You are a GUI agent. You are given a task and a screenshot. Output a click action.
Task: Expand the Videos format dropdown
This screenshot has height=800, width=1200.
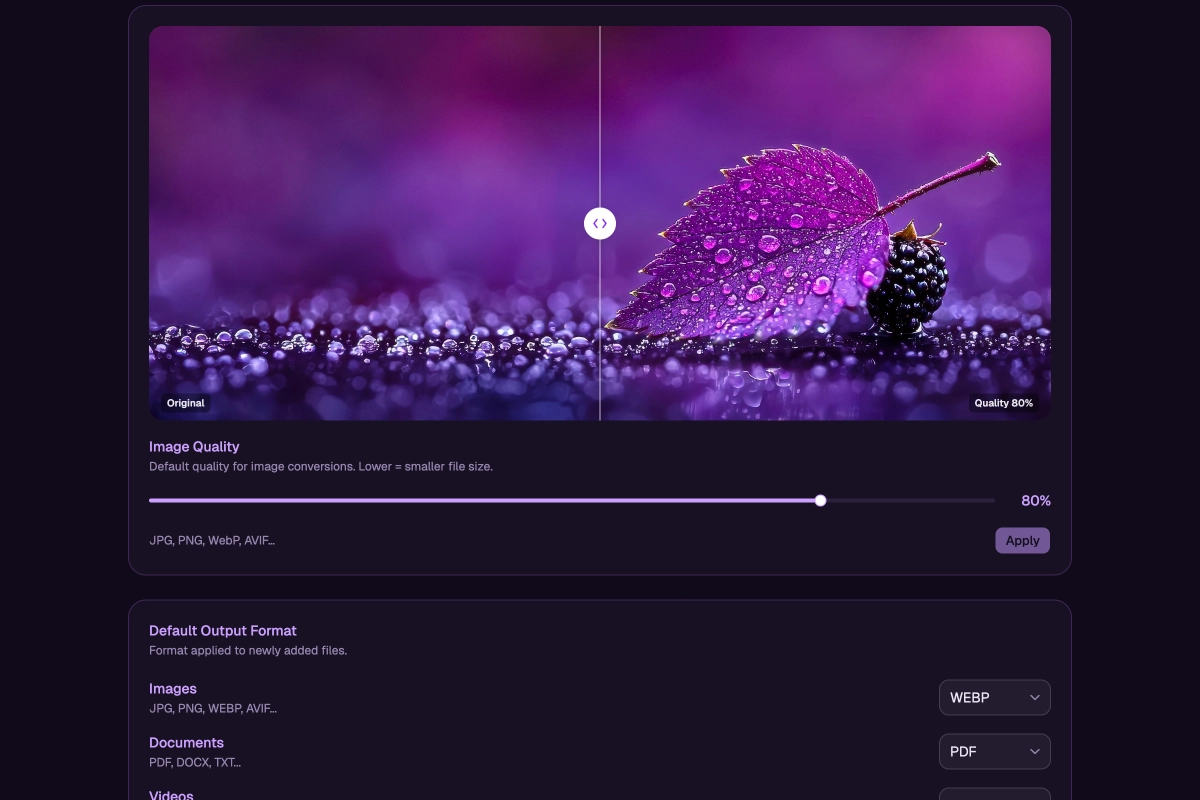point(994,794)
